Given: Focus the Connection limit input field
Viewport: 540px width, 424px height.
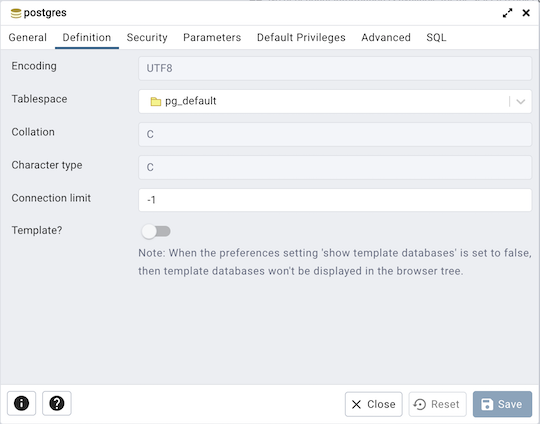Looking at the screenshot, I should pos(335,200).
